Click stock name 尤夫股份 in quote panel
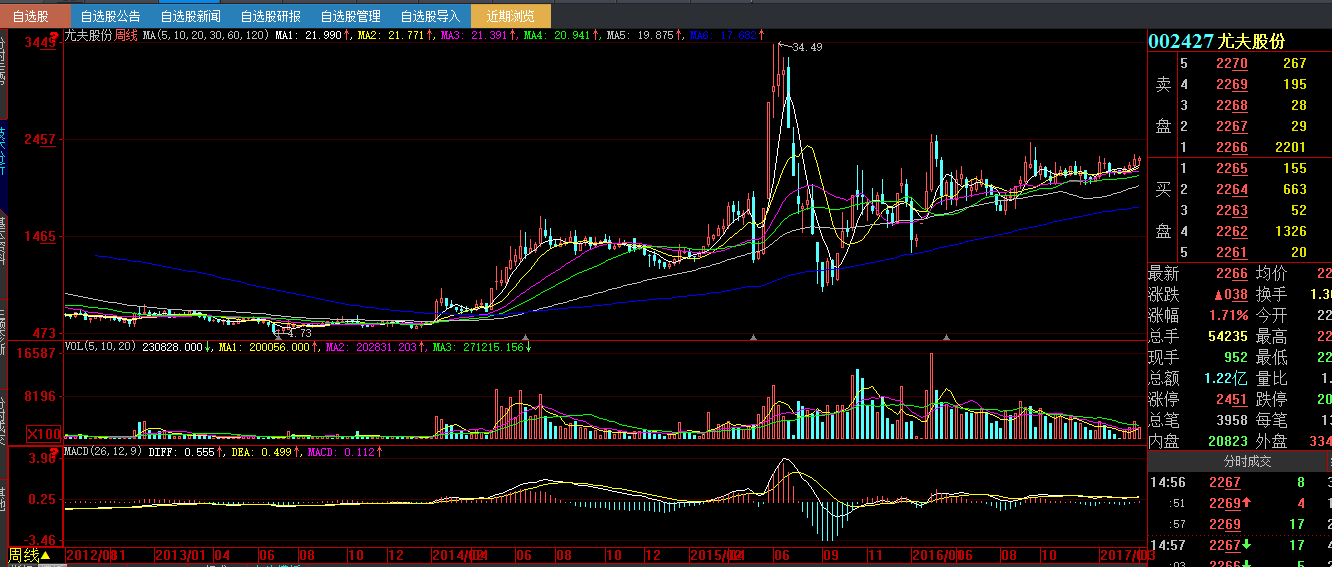This screenshot has height=567, width=1332. (x=1251, y=41)
